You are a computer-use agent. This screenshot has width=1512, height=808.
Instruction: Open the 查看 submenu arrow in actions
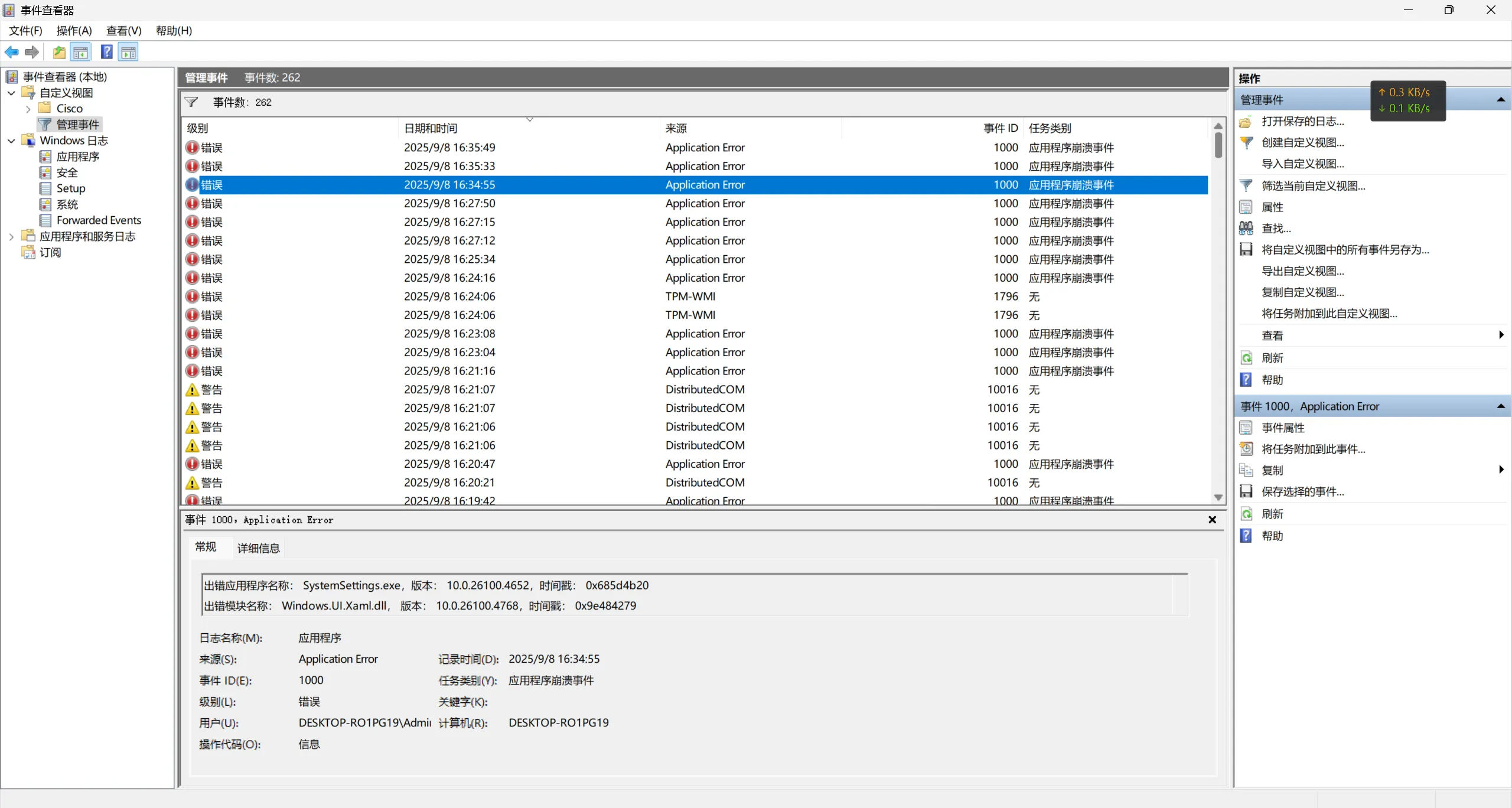pos(1501,335)
